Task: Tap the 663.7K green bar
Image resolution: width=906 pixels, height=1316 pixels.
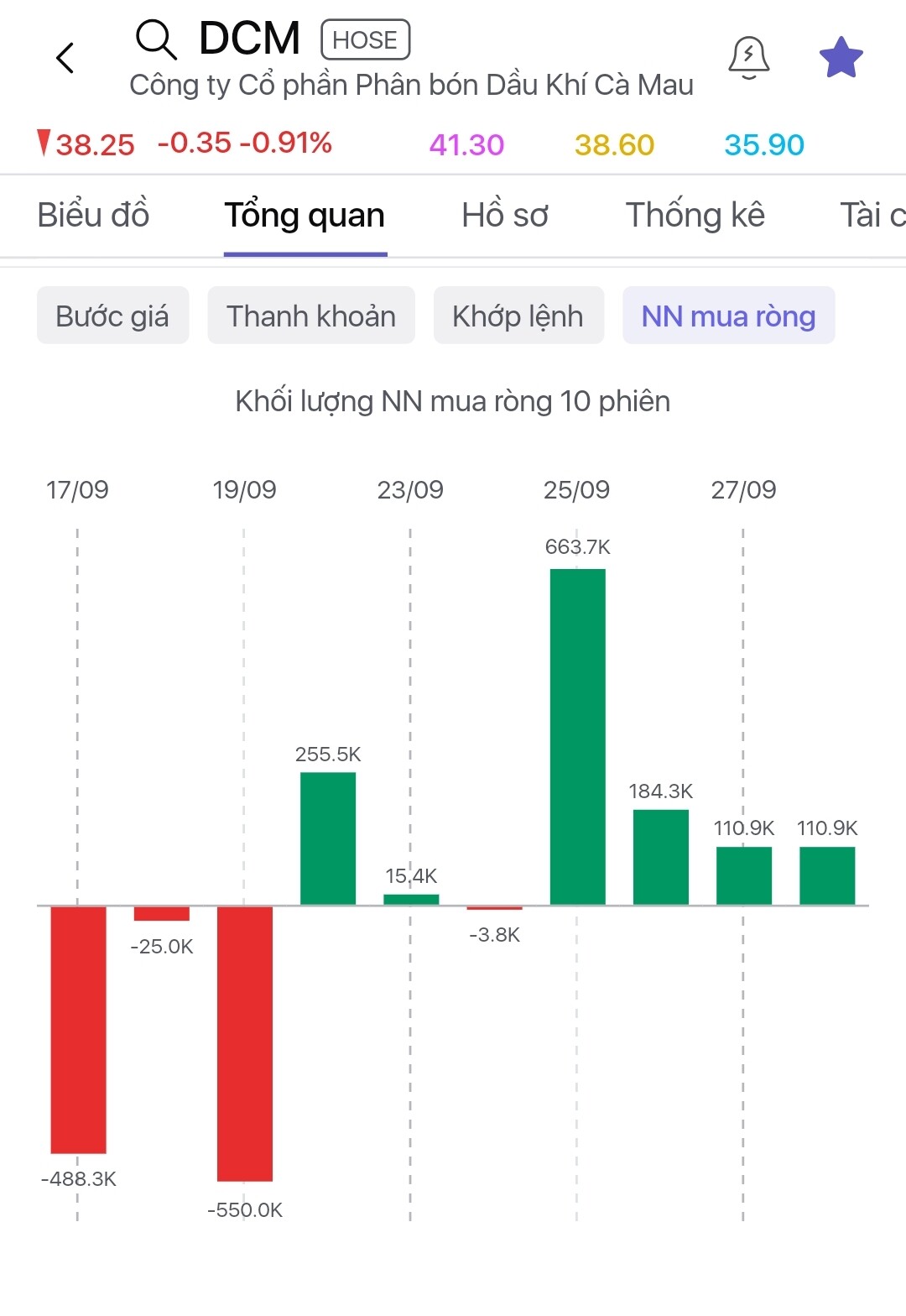Action: click(x=577, y=736)
